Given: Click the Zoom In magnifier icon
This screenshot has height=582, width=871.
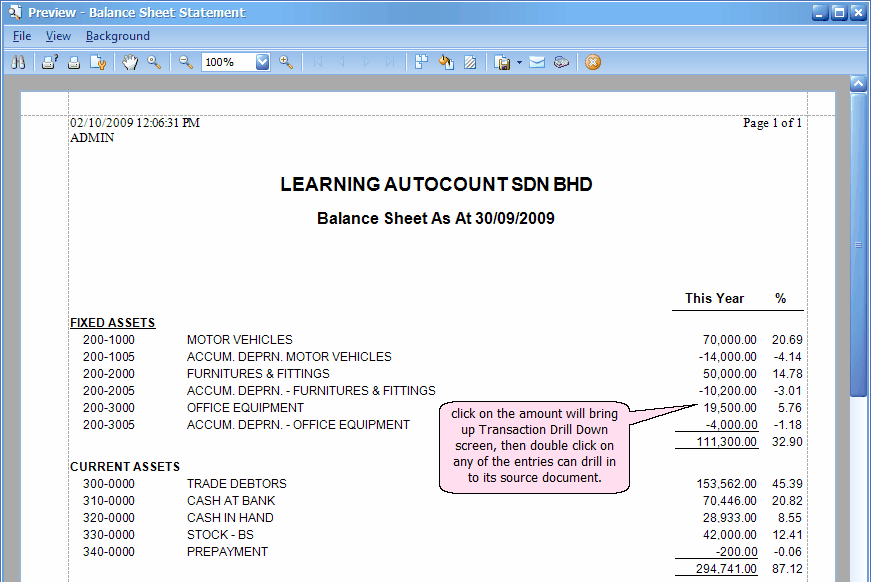Looking at the screenshot, I should (x=286, y=62).
